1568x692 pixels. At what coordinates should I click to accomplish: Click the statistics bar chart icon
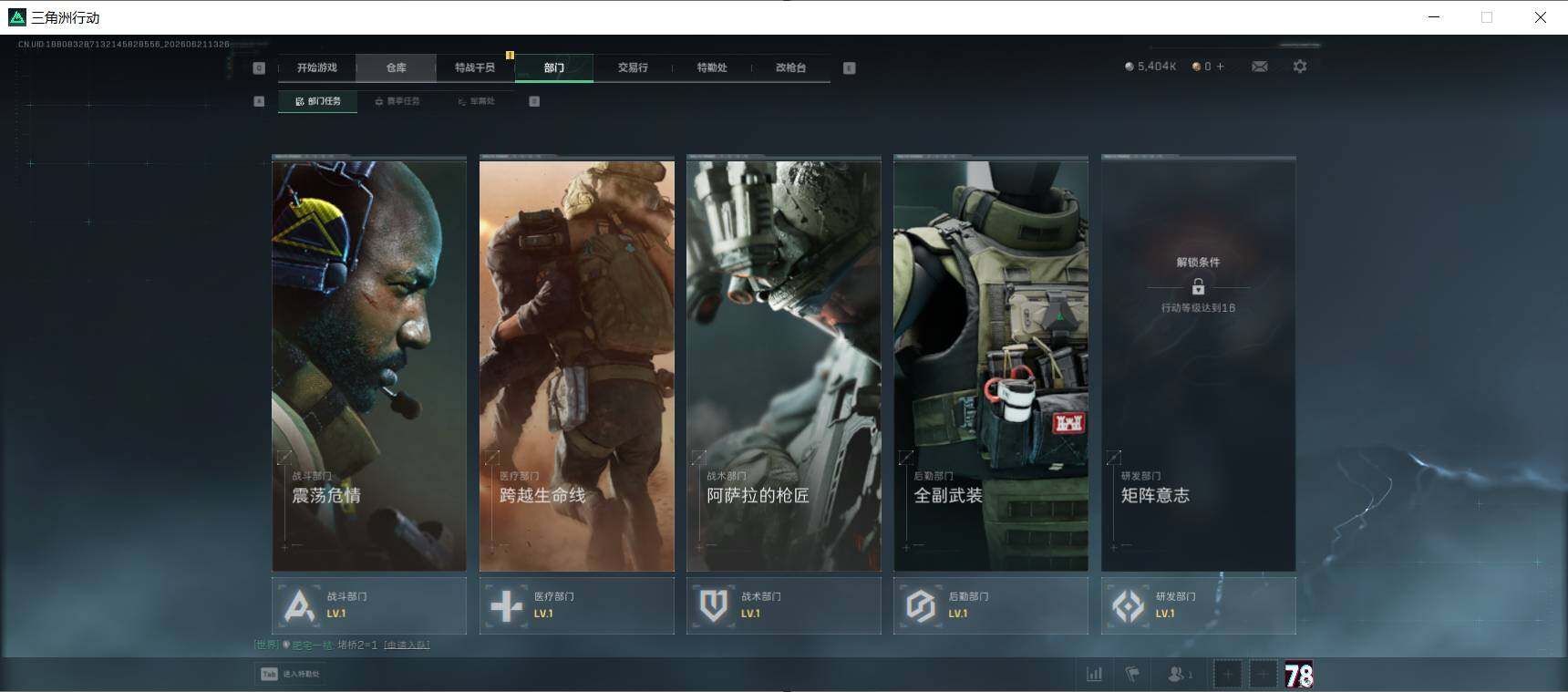[1094, 674]
